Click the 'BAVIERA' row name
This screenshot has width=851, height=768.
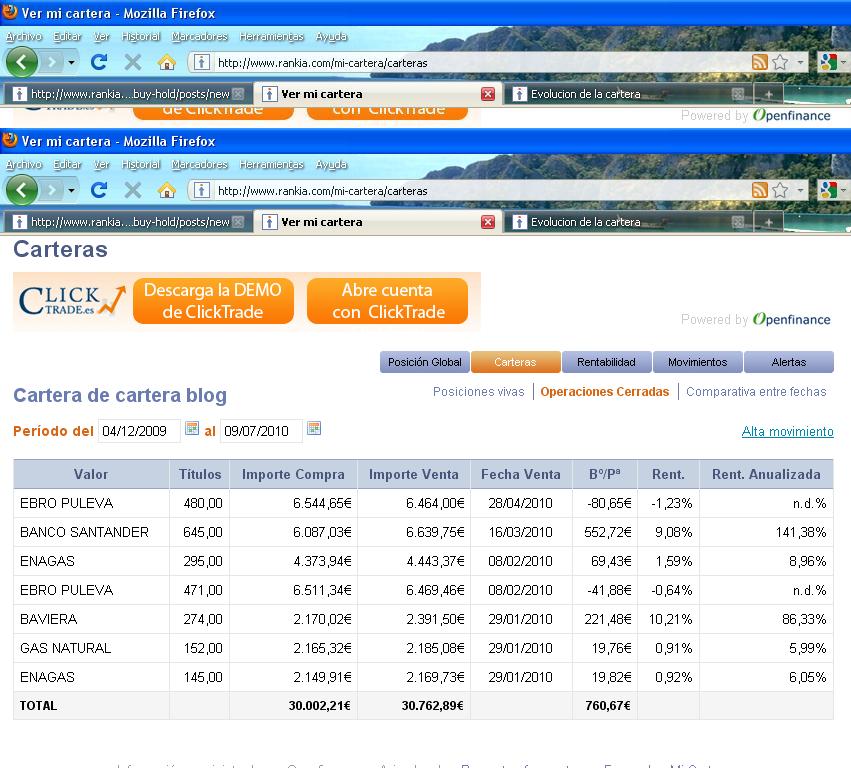pyautogui.click(x=48, y=619)
